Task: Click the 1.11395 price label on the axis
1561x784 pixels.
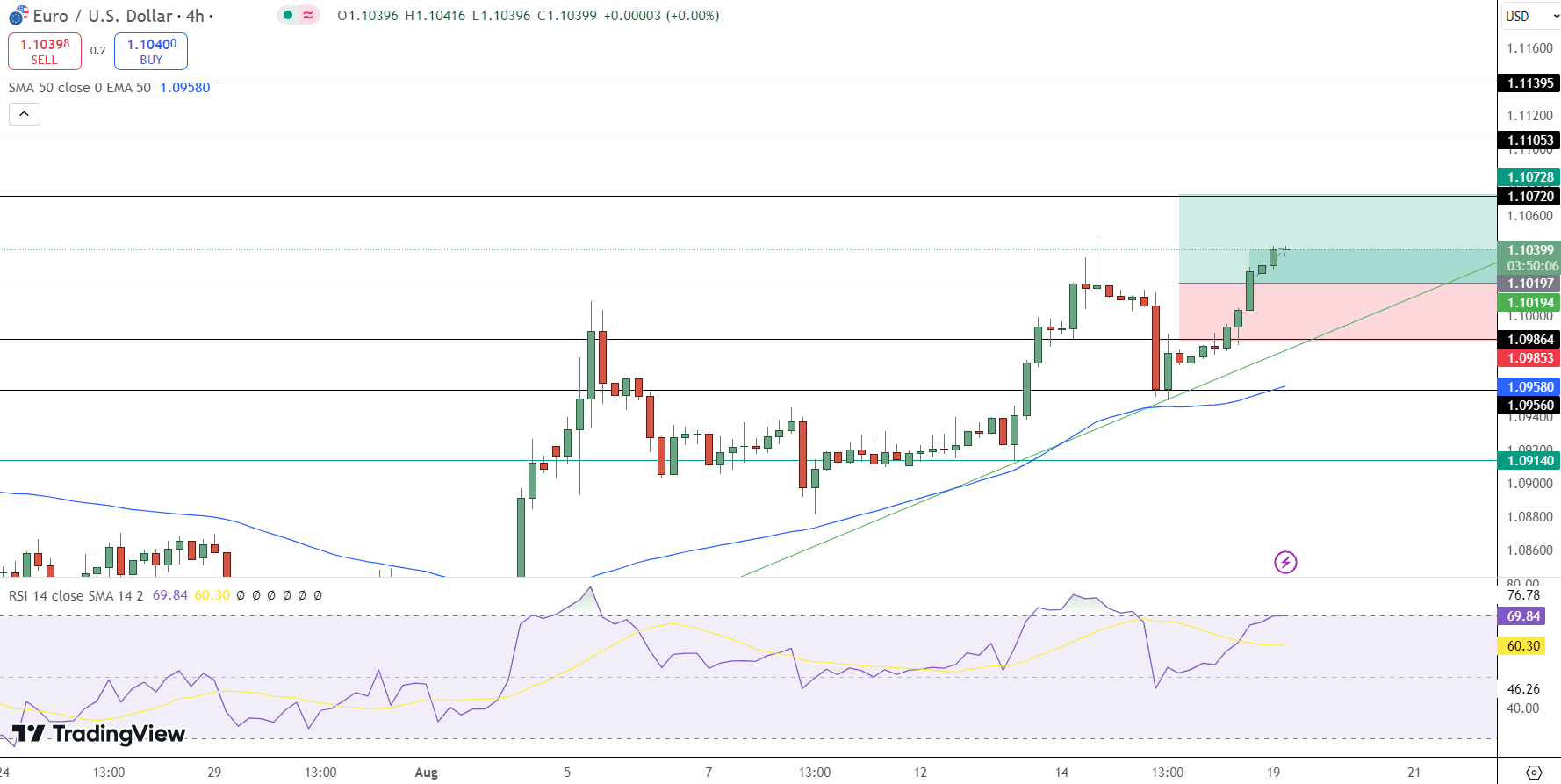Action: pyautogui.click(x=1529, y=83)
